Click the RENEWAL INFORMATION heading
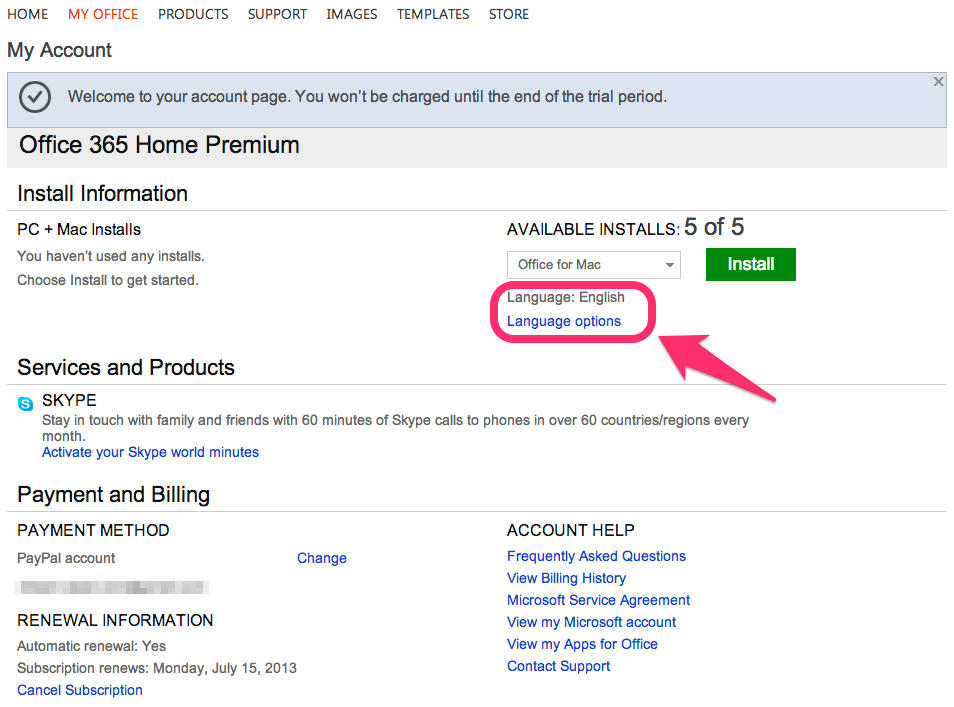The width and height of the screenshot is (954, 707). (x=115, y=620)
